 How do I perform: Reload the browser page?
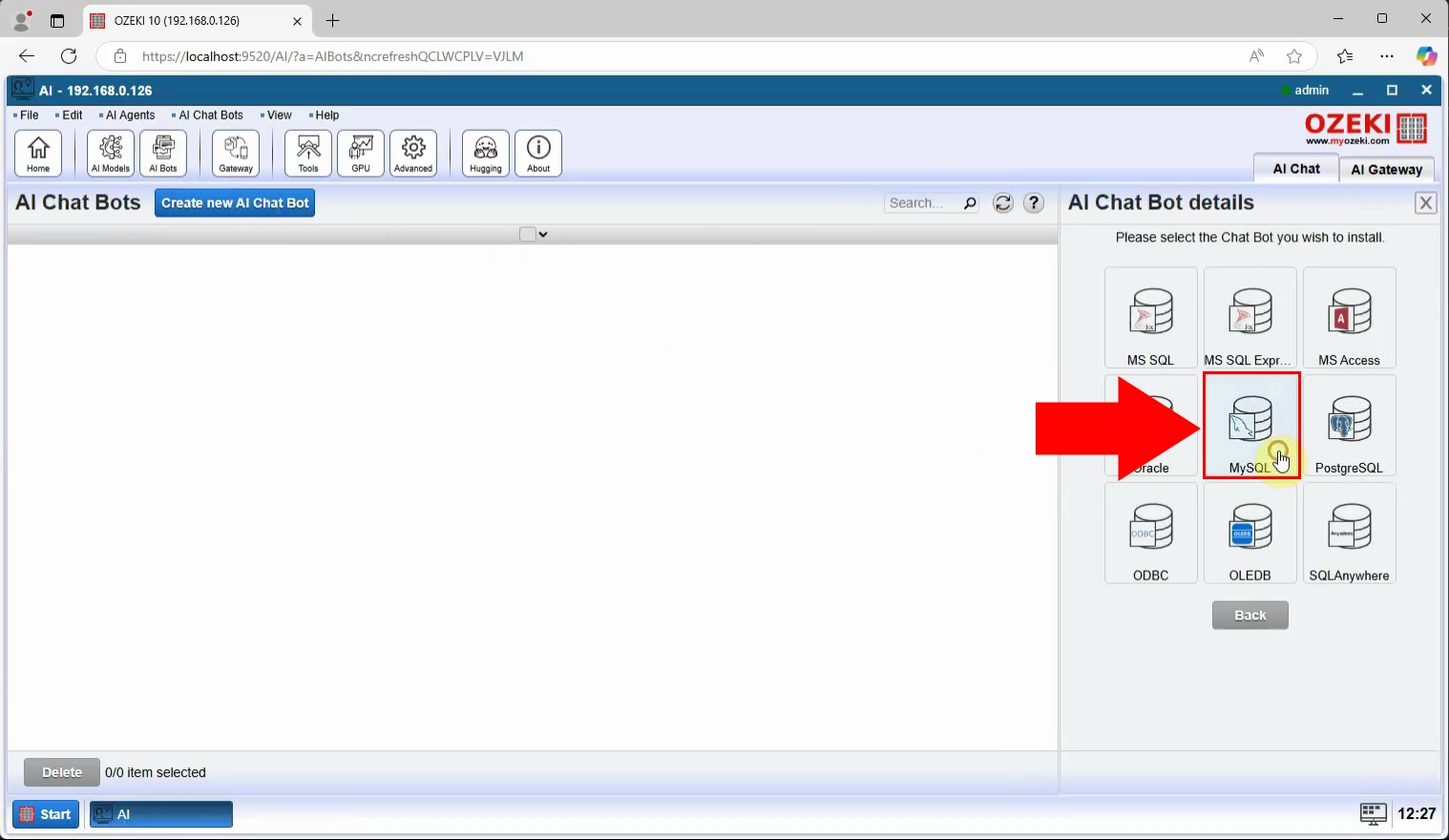tap(69, 56)
